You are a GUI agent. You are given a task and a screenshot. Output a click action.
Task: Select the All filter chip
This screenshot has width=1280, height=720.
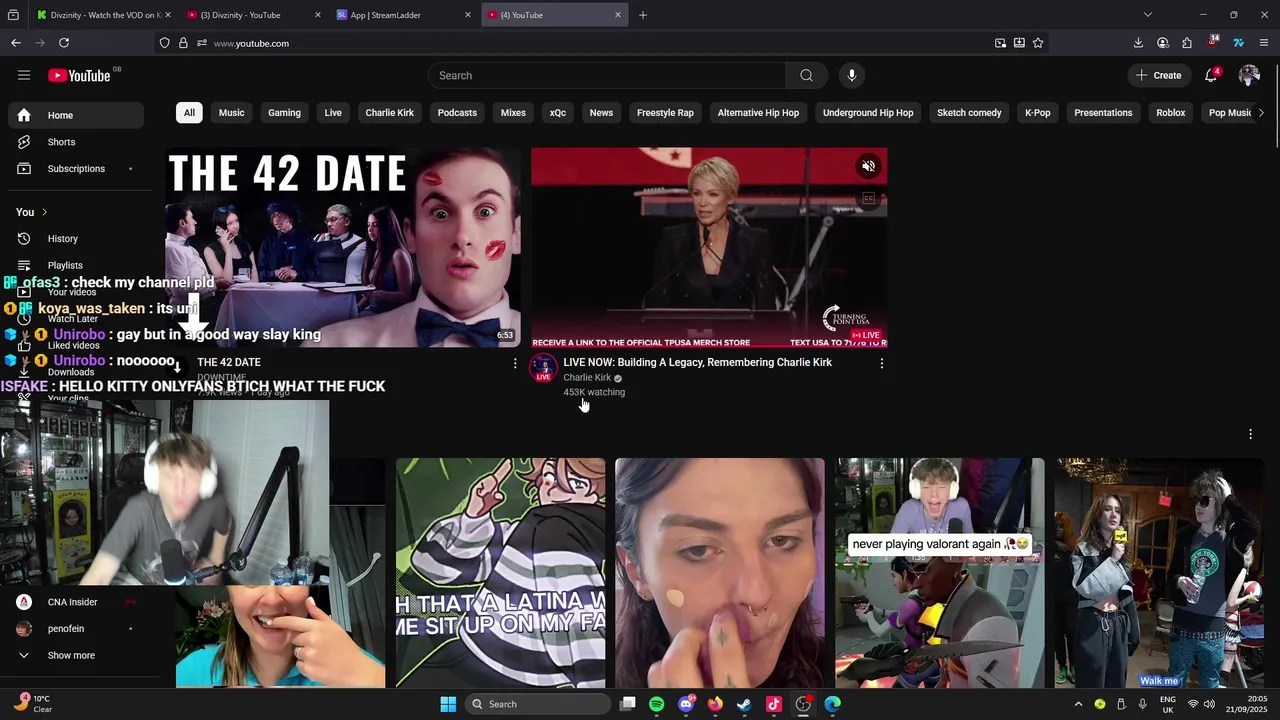189,112
